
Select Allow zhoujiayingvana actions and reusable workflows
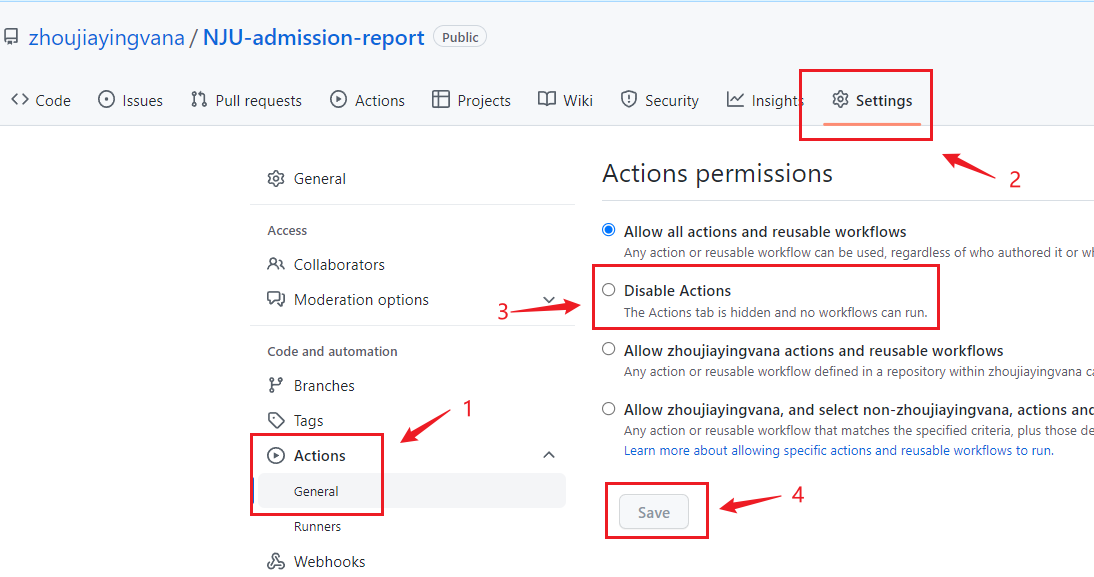609,349
